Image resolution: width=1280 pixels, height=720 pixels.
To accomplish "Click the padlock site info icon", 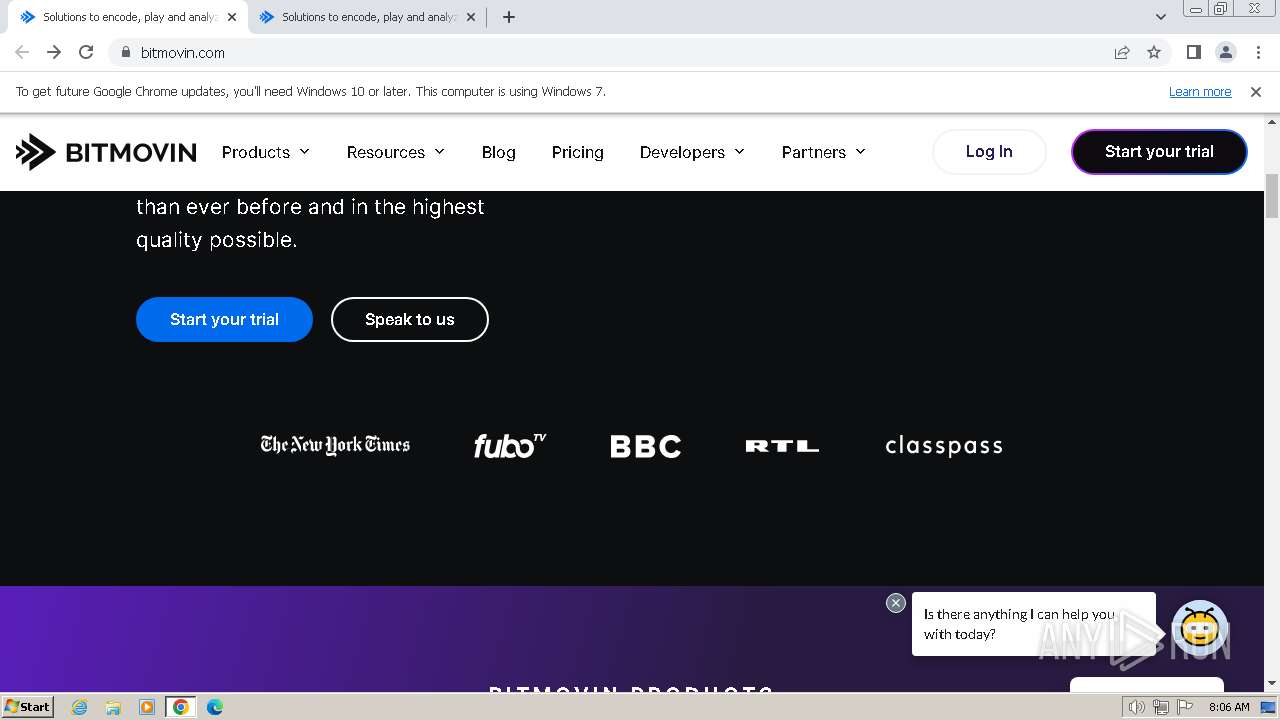I will point(125,52).
